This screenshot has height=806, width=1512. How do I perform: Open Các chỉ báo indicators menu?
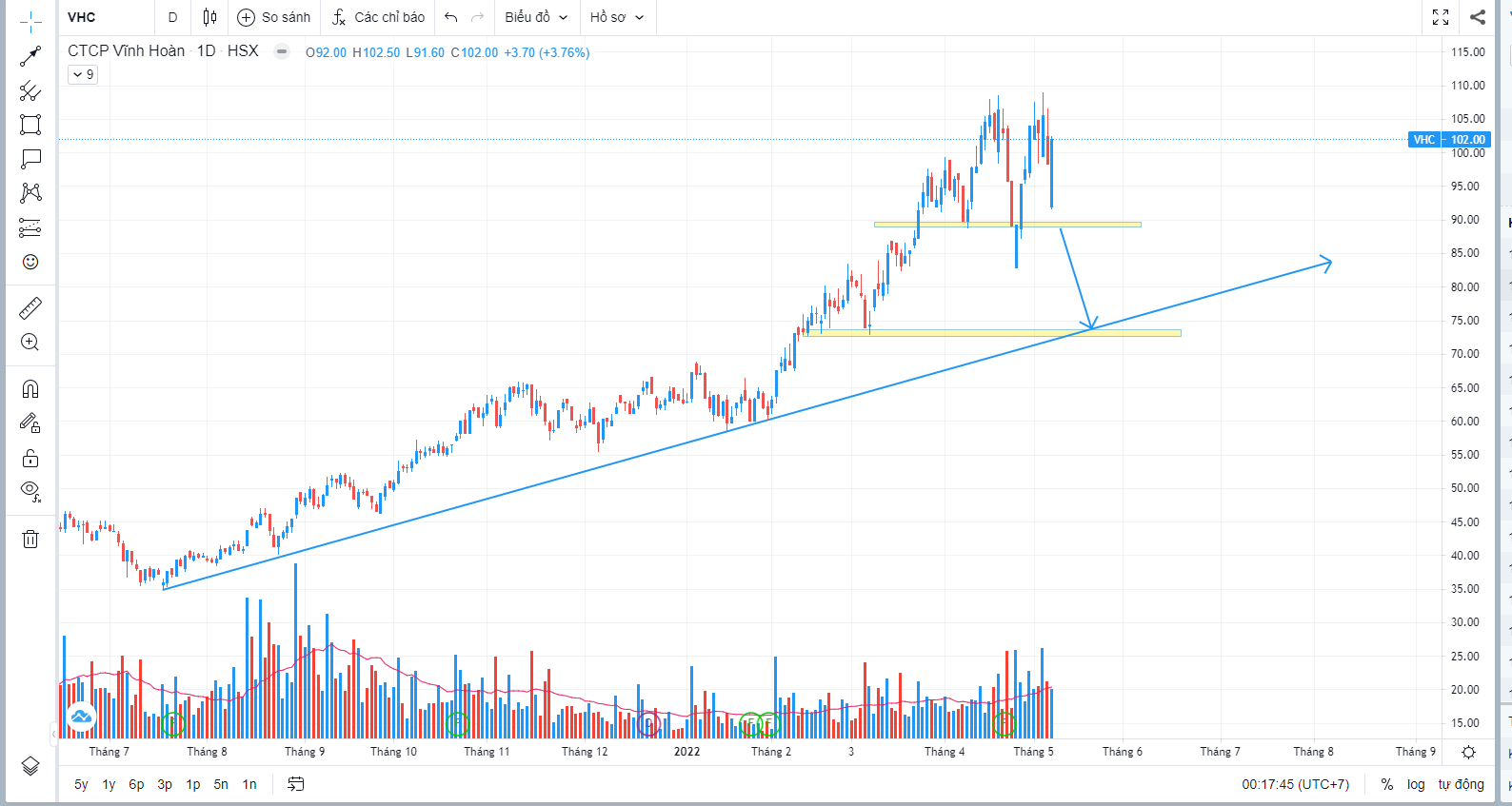coord(379,17)
